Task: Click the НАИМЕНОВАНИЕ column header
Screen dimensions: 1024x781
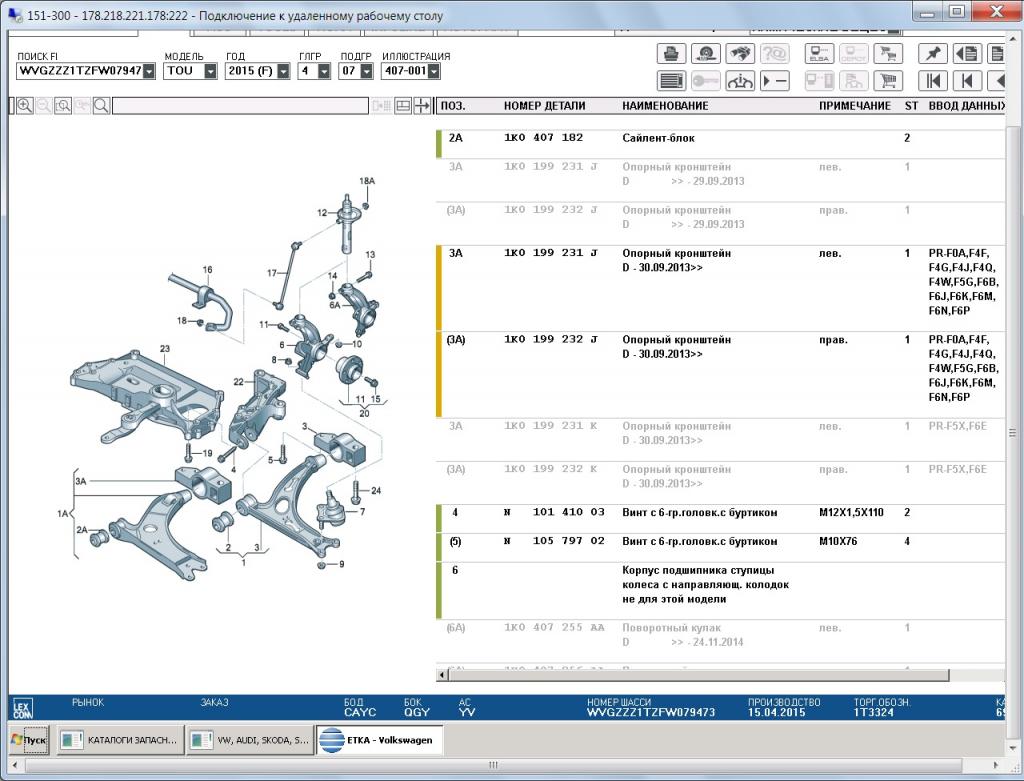Action: (x=665, y=106)
